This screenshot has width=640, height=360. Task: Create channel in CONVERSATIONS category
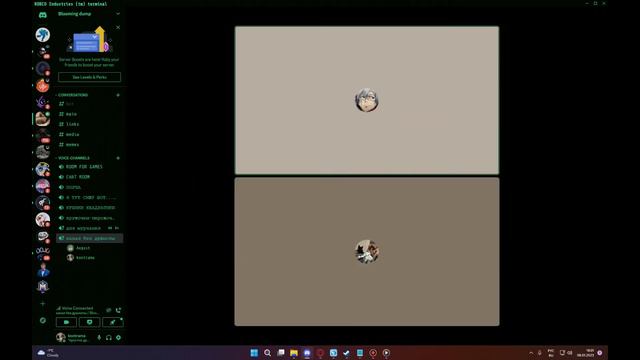(118, 95)
